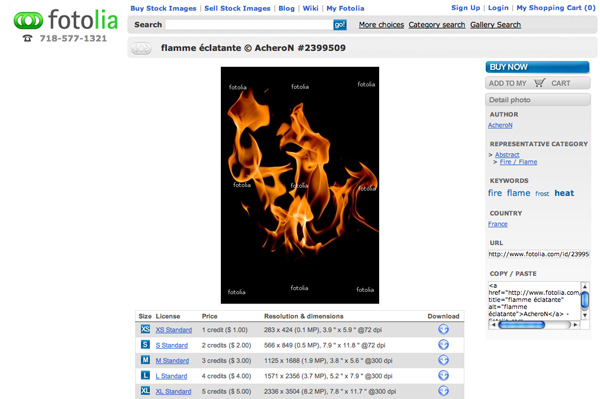Click the horizontal scrollbar in copy/paste box
The width and height of the screenshot is (600, 399).
534,324
